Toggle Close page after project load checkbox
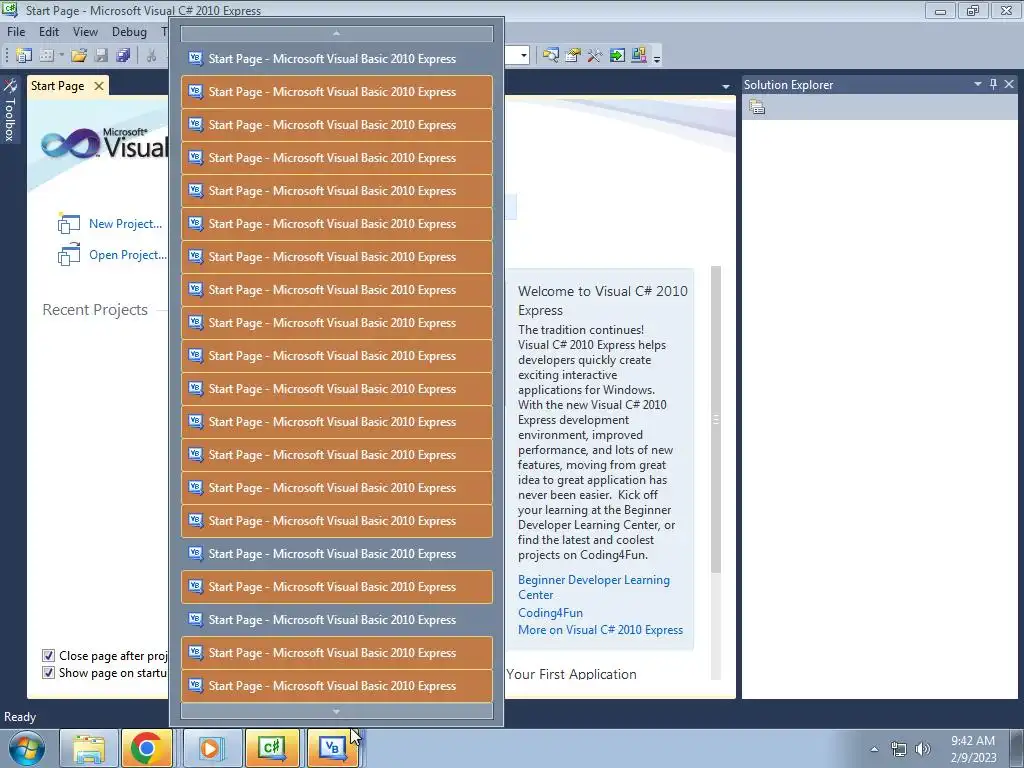The height and width of the screenshot is (768, 1024). click(x=48, y=655)
